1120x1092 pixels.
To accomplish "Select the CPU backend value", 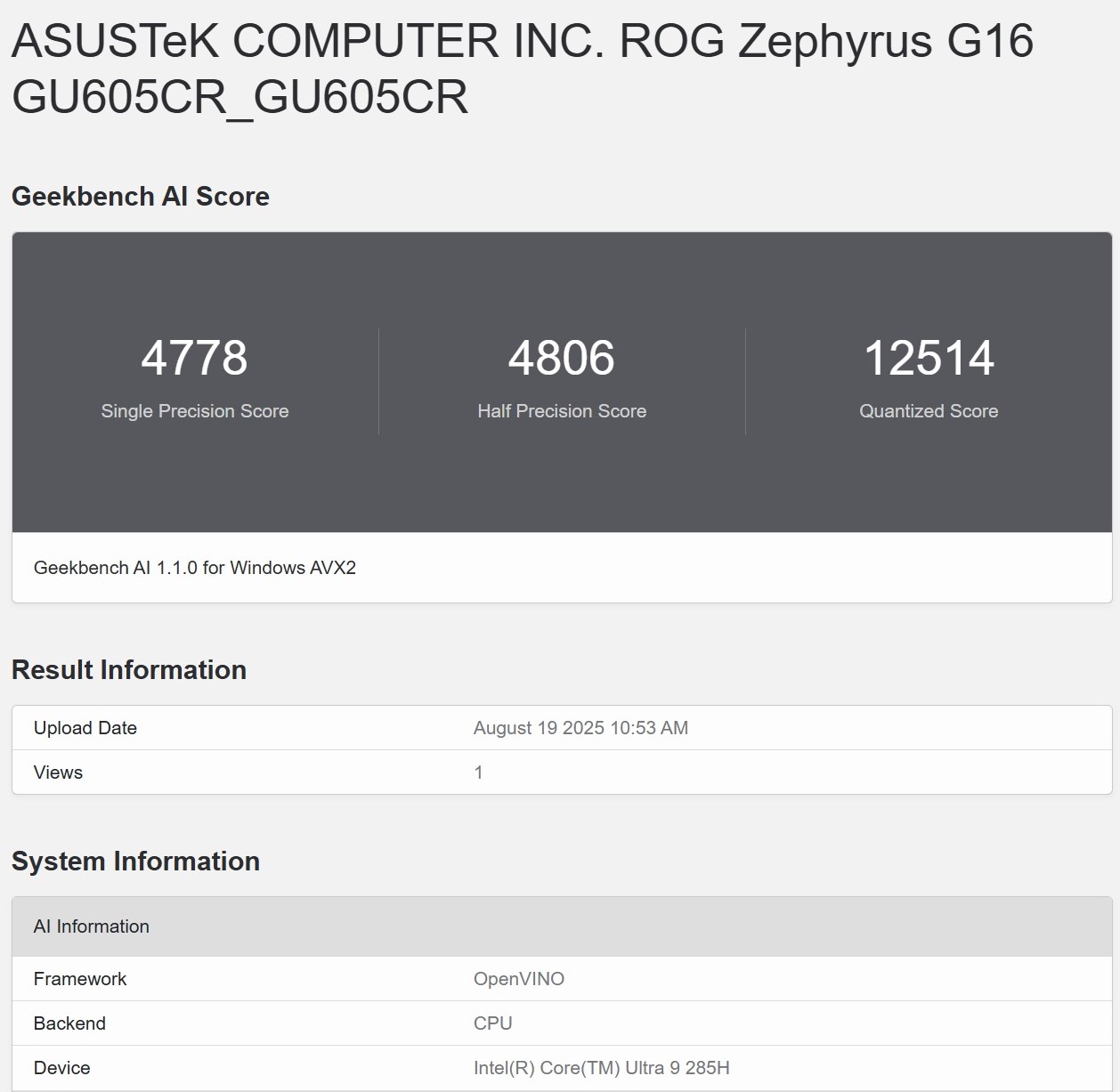I will pos(492,1023).
